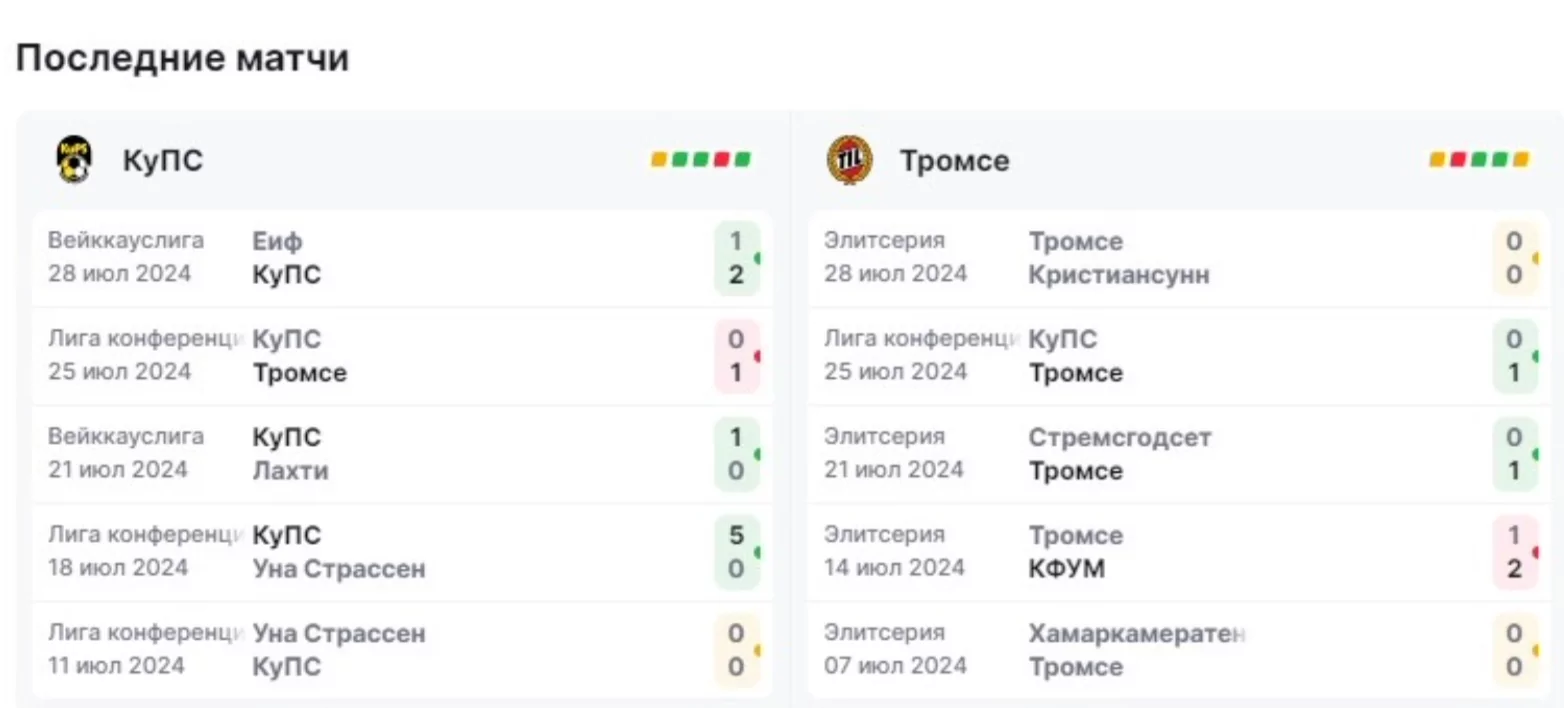Open the Еиф — КуПС match details
The image size is (1564, 708).
tap(400, 257)
